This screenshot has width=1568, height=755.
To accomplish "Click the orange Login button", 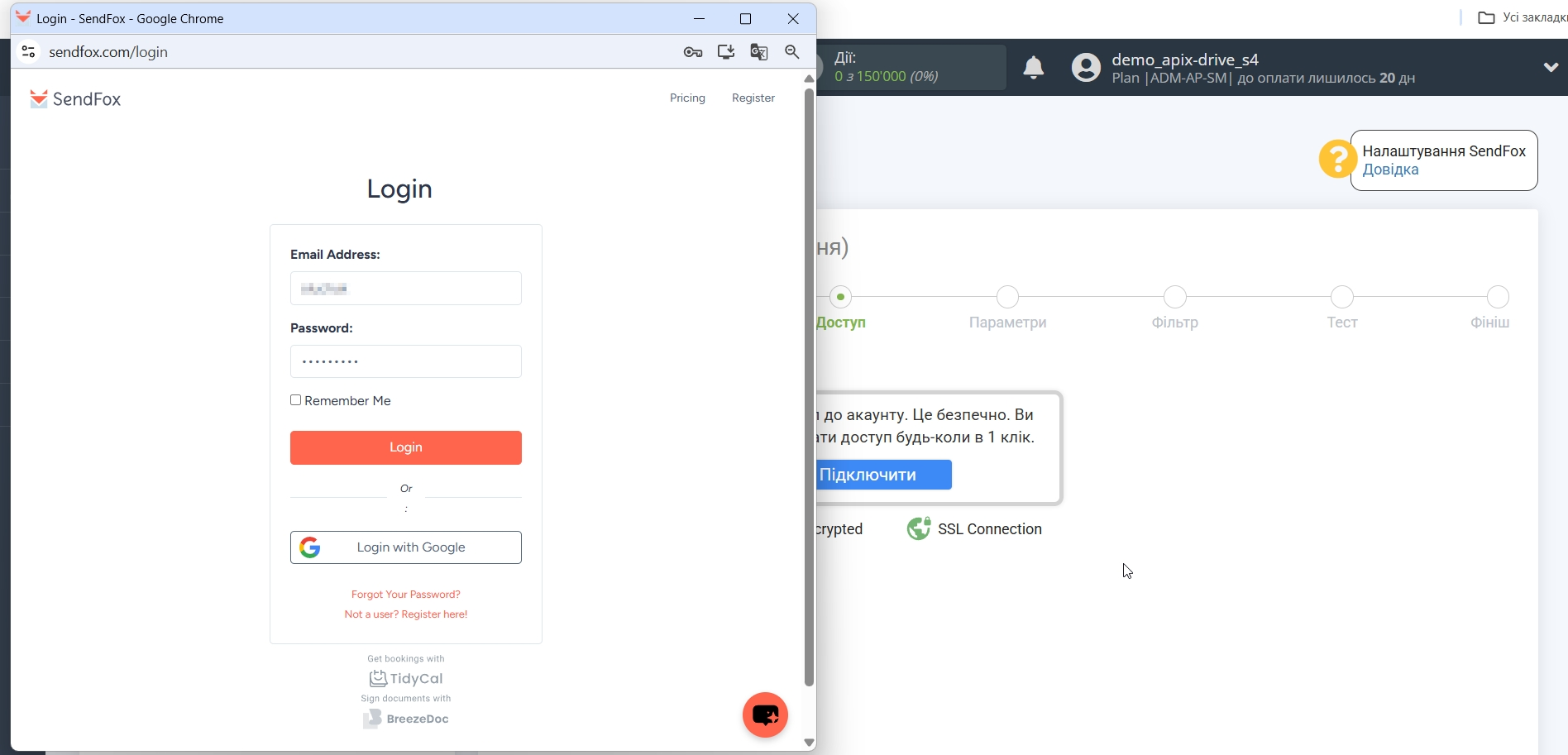I will click(406, 447).
